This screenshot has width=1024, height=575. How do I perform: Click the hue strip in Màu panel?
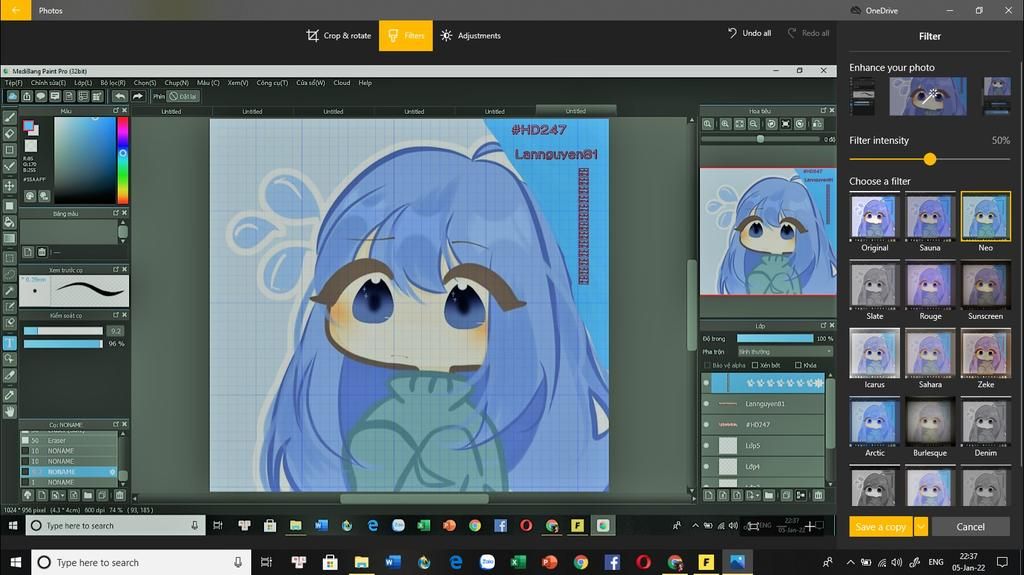[x=123, y=161]
